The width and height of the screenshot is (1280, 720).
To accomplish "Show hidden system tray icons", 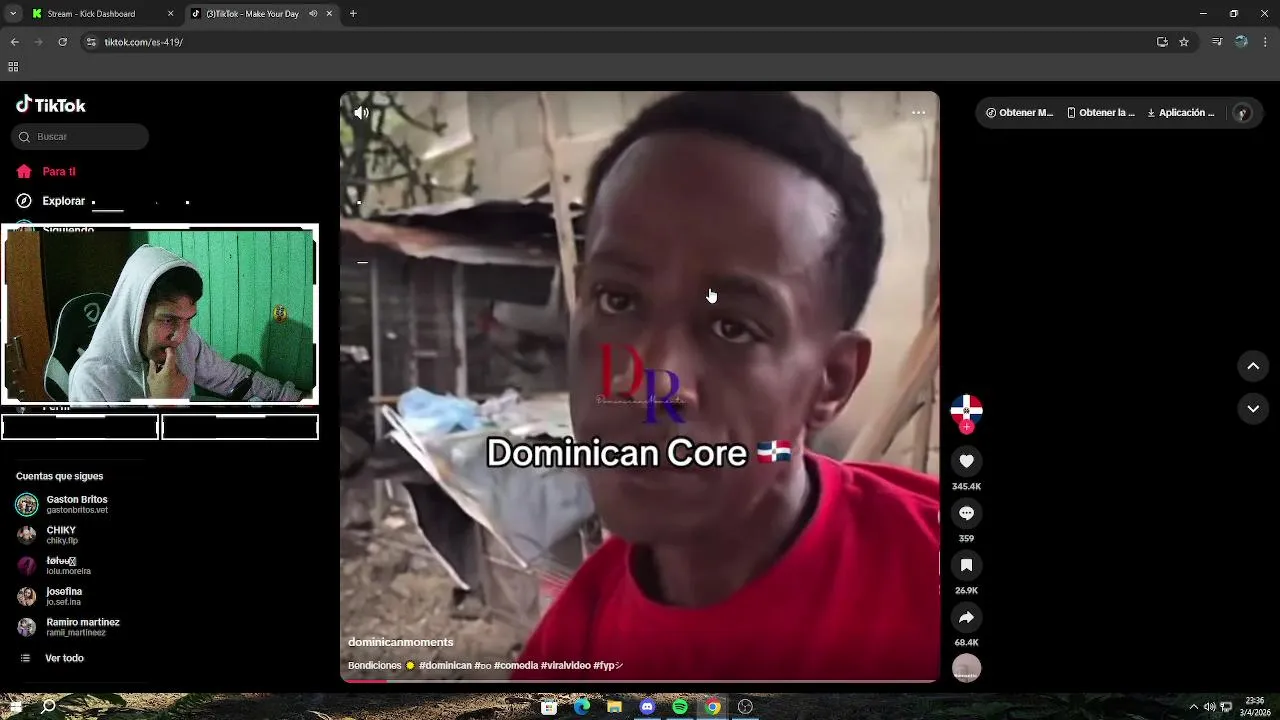I will 1193,707.
